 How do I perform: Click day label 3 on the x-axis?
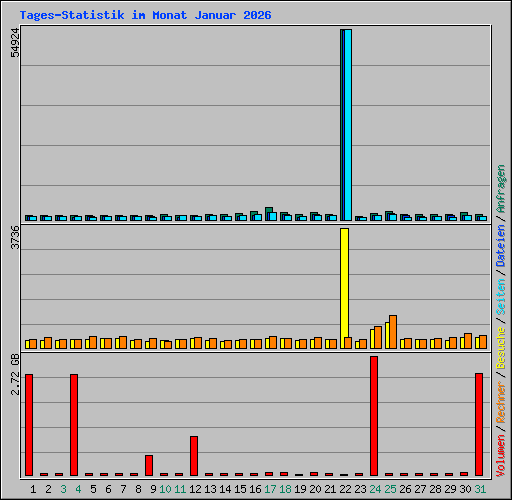click(x=63, y=489)
